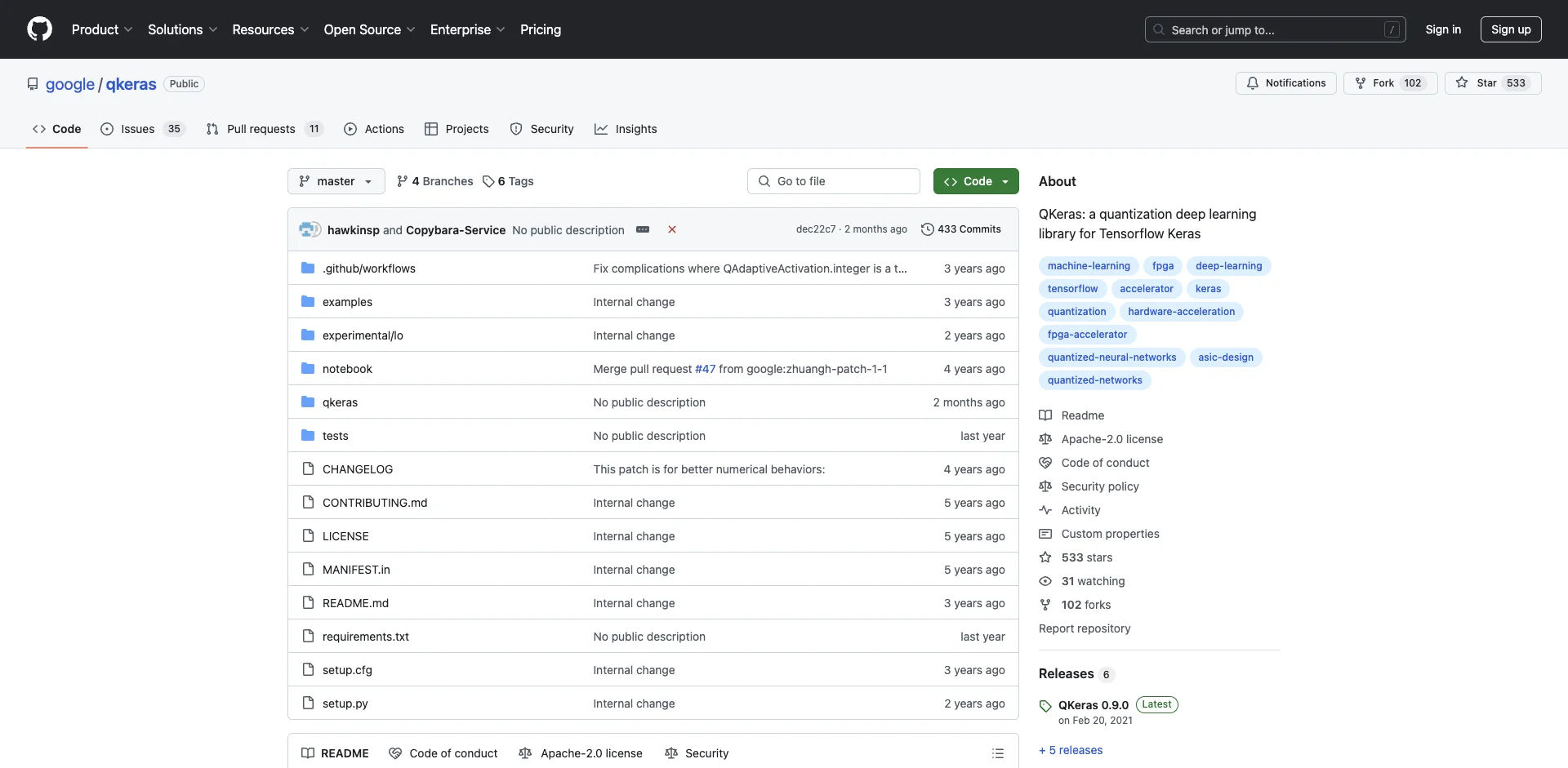Image resolution: width=1568 pixels, height=768 pixels.
Task: Open the setup.cfg file
Action: 347,670
